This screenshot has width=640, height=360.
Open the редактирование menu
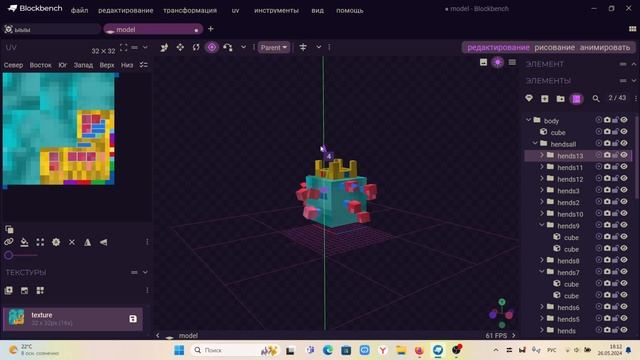pos(126,10)
